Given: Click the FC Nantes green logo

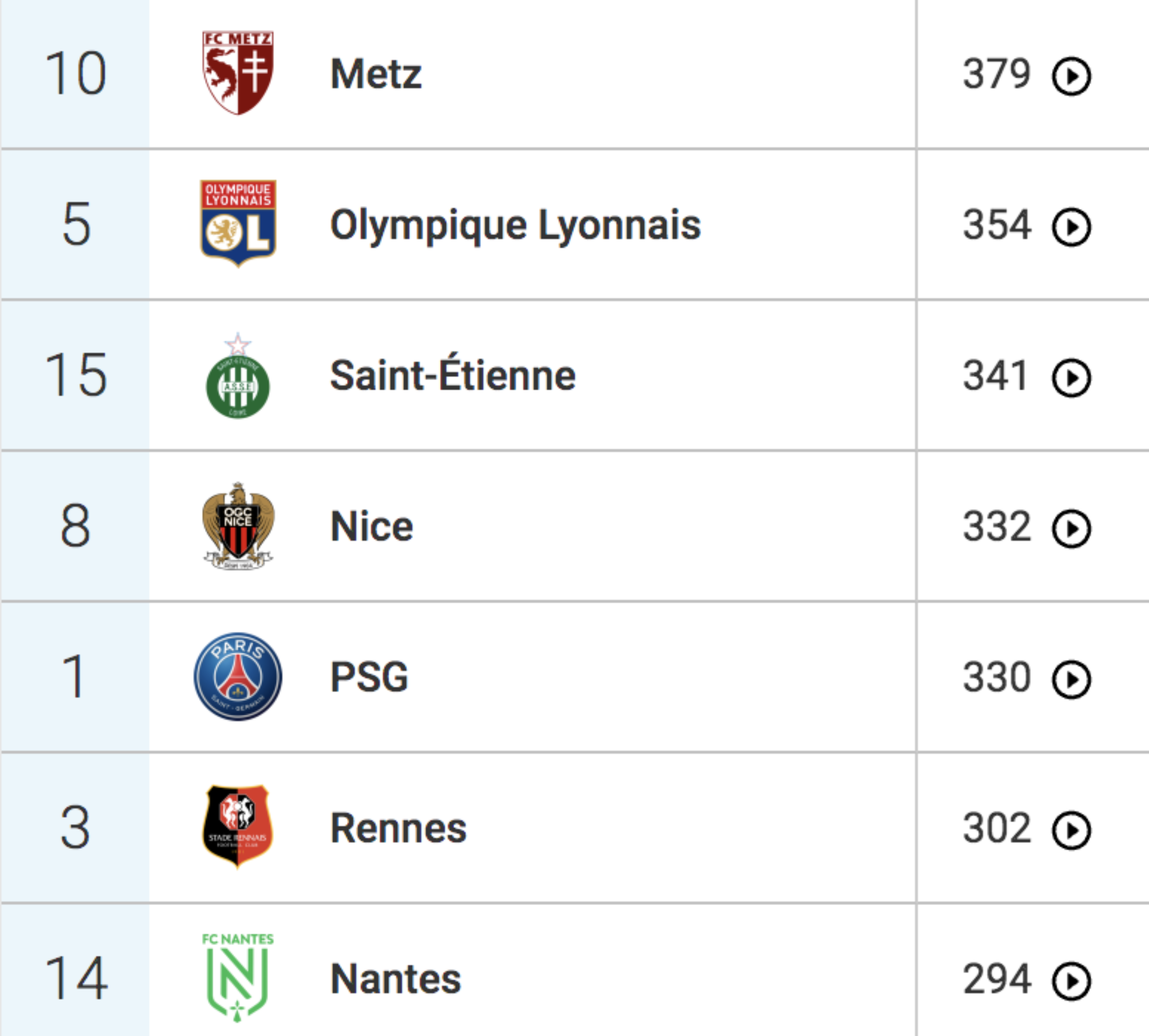Looking at the screenshot, I should [238, 977].
